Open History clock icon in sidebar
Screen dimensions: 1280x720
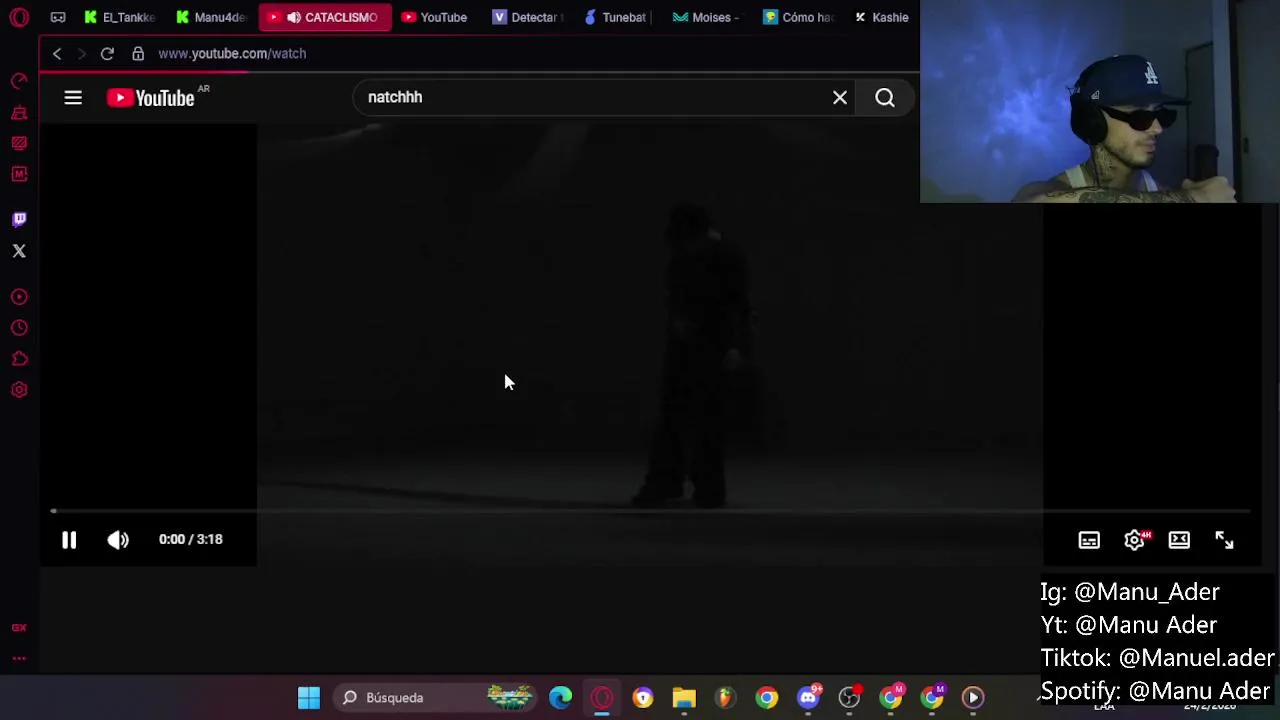[x=19, y=328]
